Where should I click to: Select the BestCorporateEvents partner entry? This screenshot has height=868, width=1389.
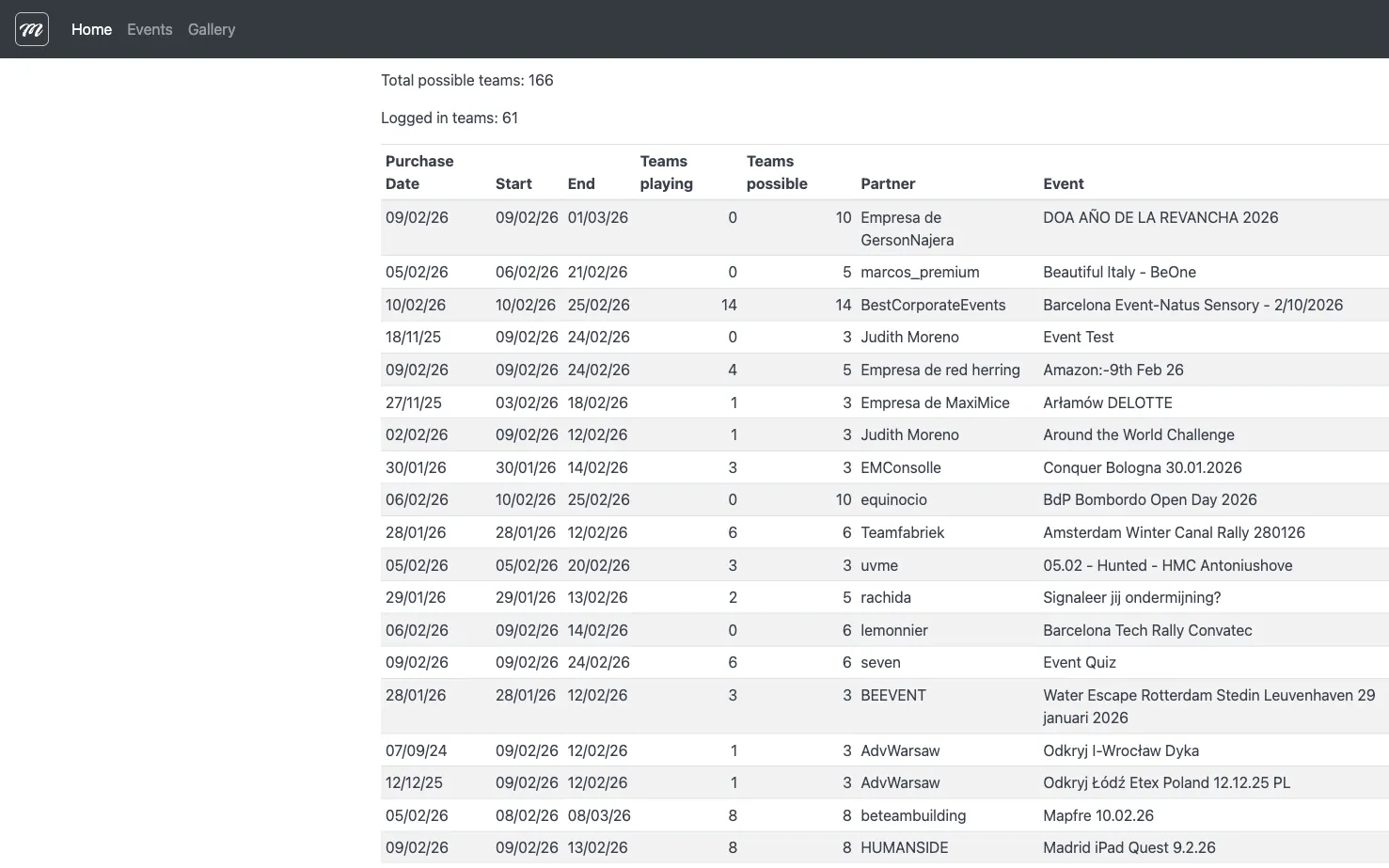933,305
